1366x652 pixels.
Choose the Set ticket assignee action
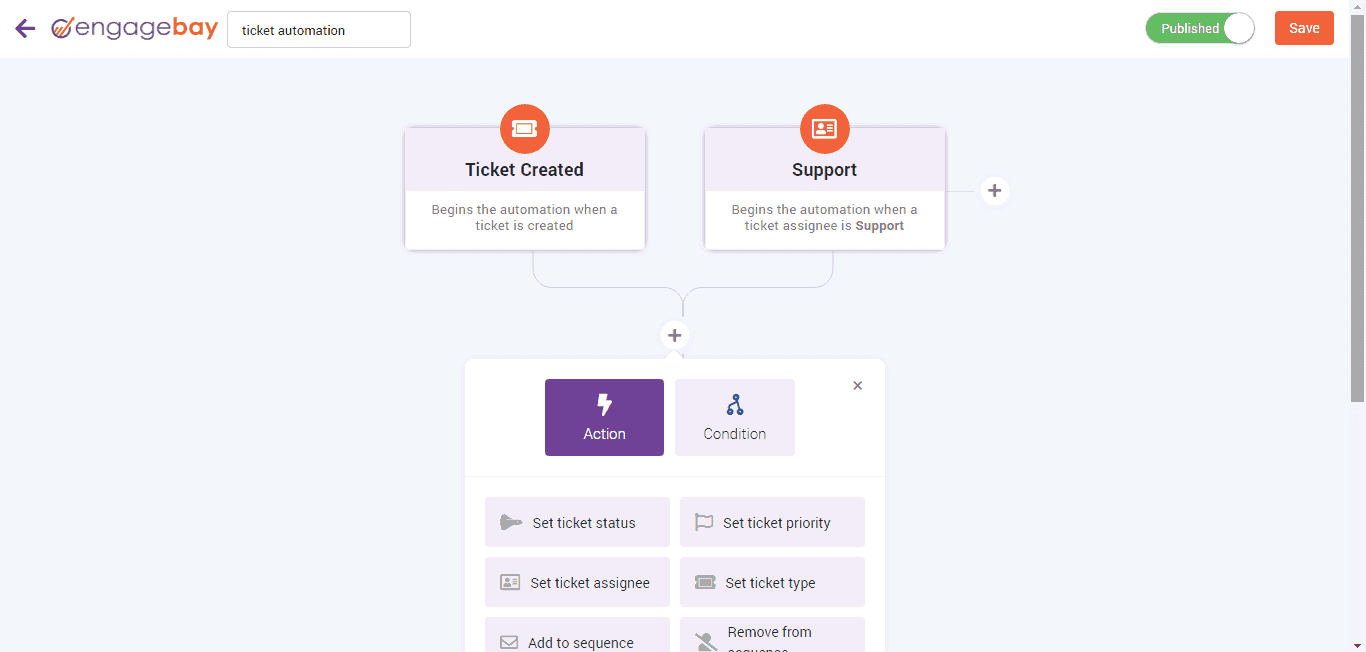(577, 582)
